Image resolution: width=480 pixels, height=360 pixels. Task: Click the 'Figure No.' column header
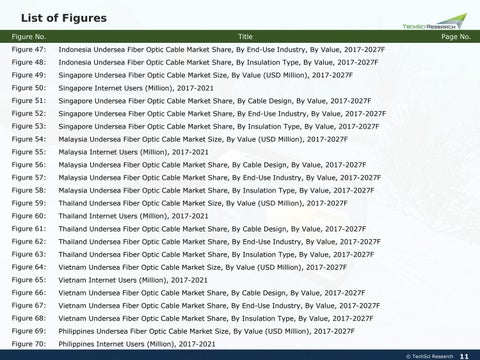pos(29,37)
